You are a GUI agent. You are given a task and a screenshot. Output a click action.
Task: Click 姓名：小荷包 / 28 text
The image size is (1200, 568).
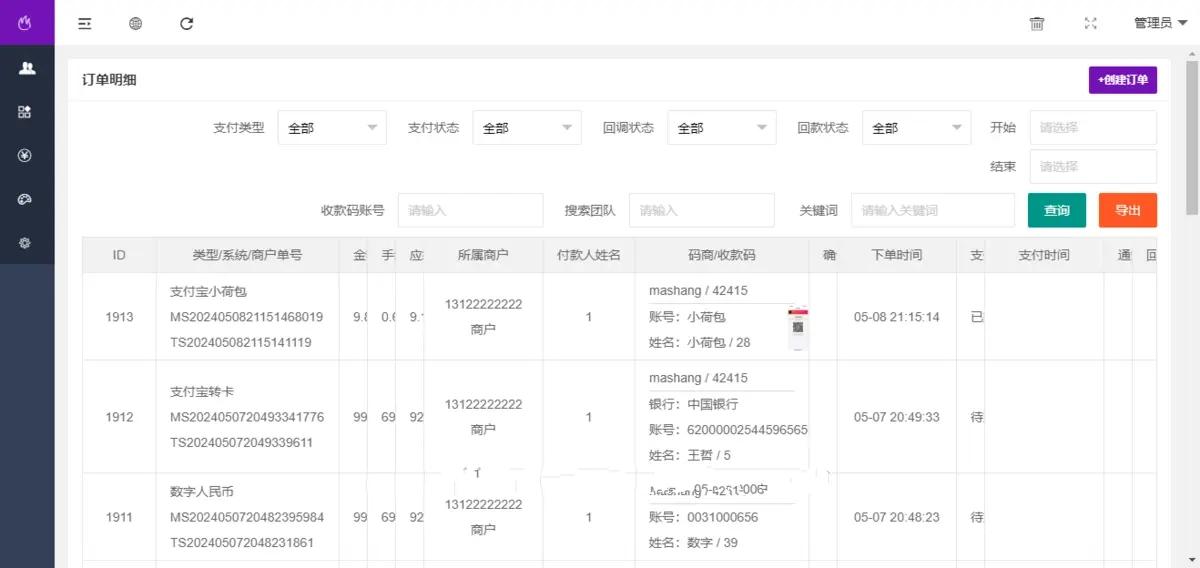[x=700, y=342]
